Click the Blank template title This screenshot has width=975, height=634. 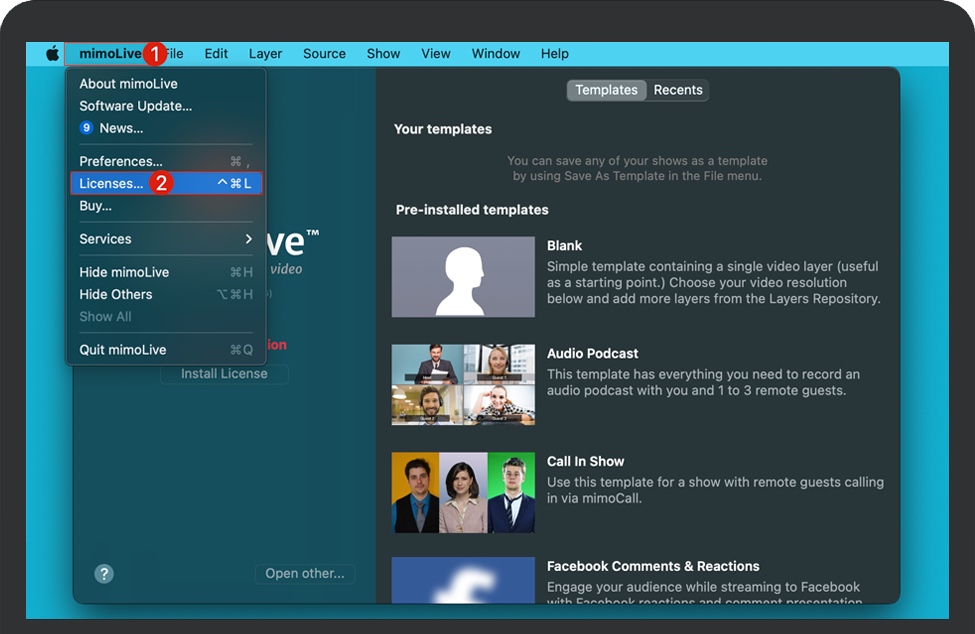pyautogui.click(x=565, y=246)
